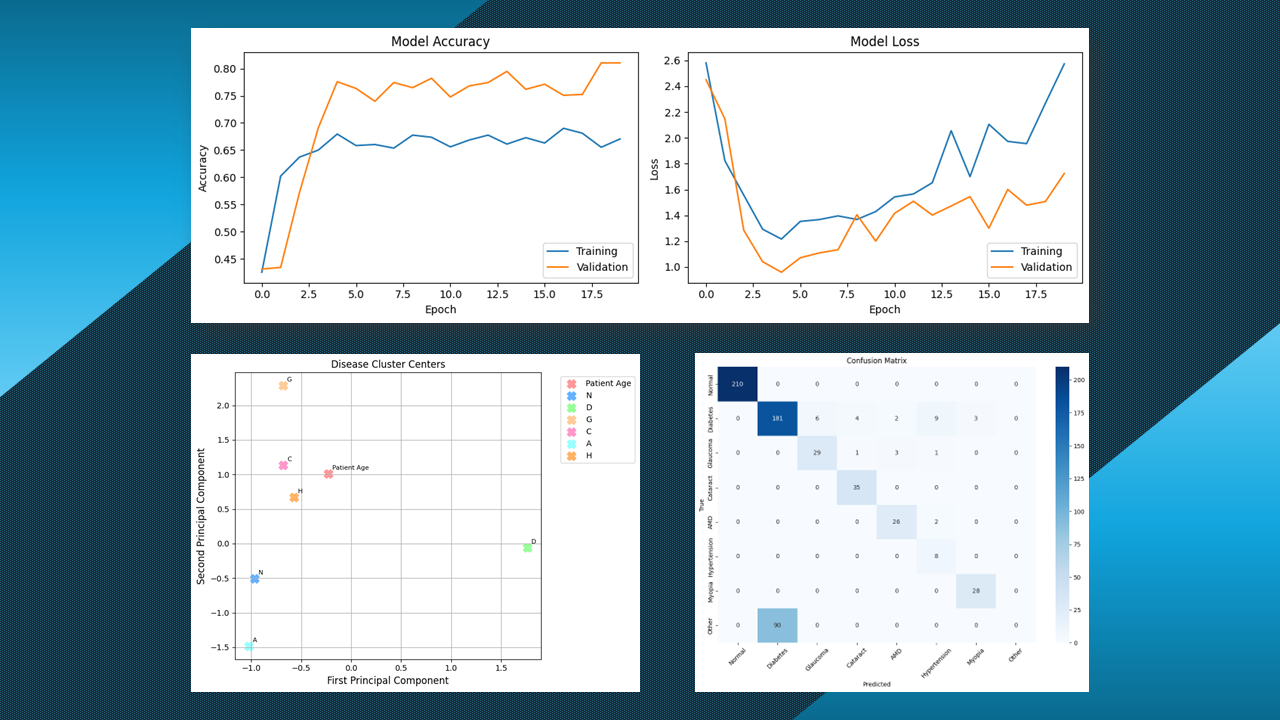Select the pink C cluster marker in plot
The height and width of the screenshot is (720, 1280).
coord(283,466)
